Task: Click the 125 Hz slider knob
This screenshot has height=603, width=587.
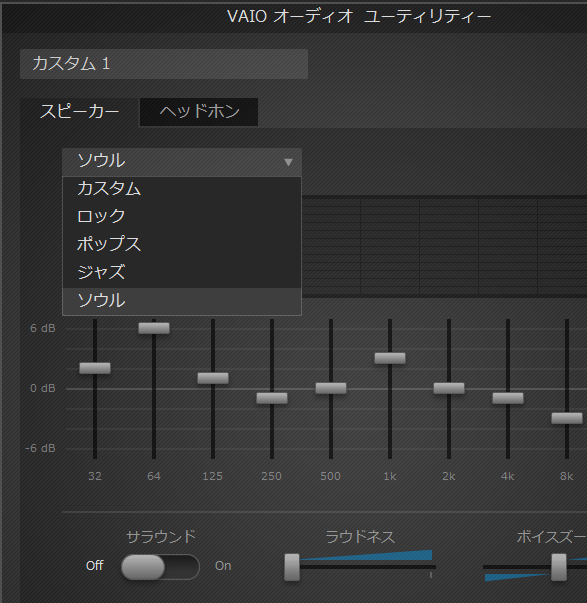Action: (x=213, y=378)
